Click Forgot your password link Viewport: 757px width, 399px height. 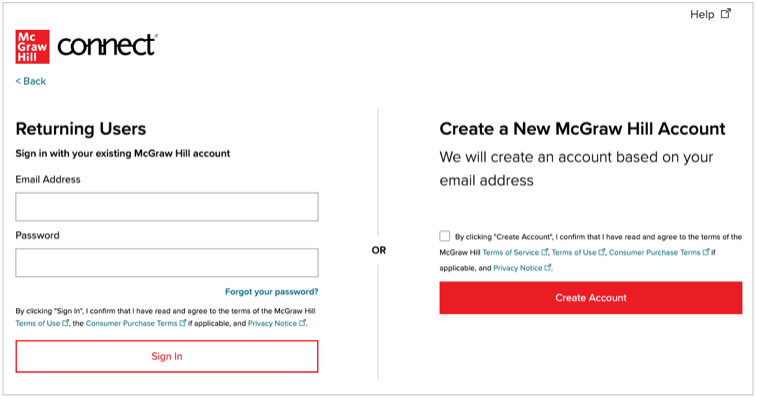coord(271,292)
